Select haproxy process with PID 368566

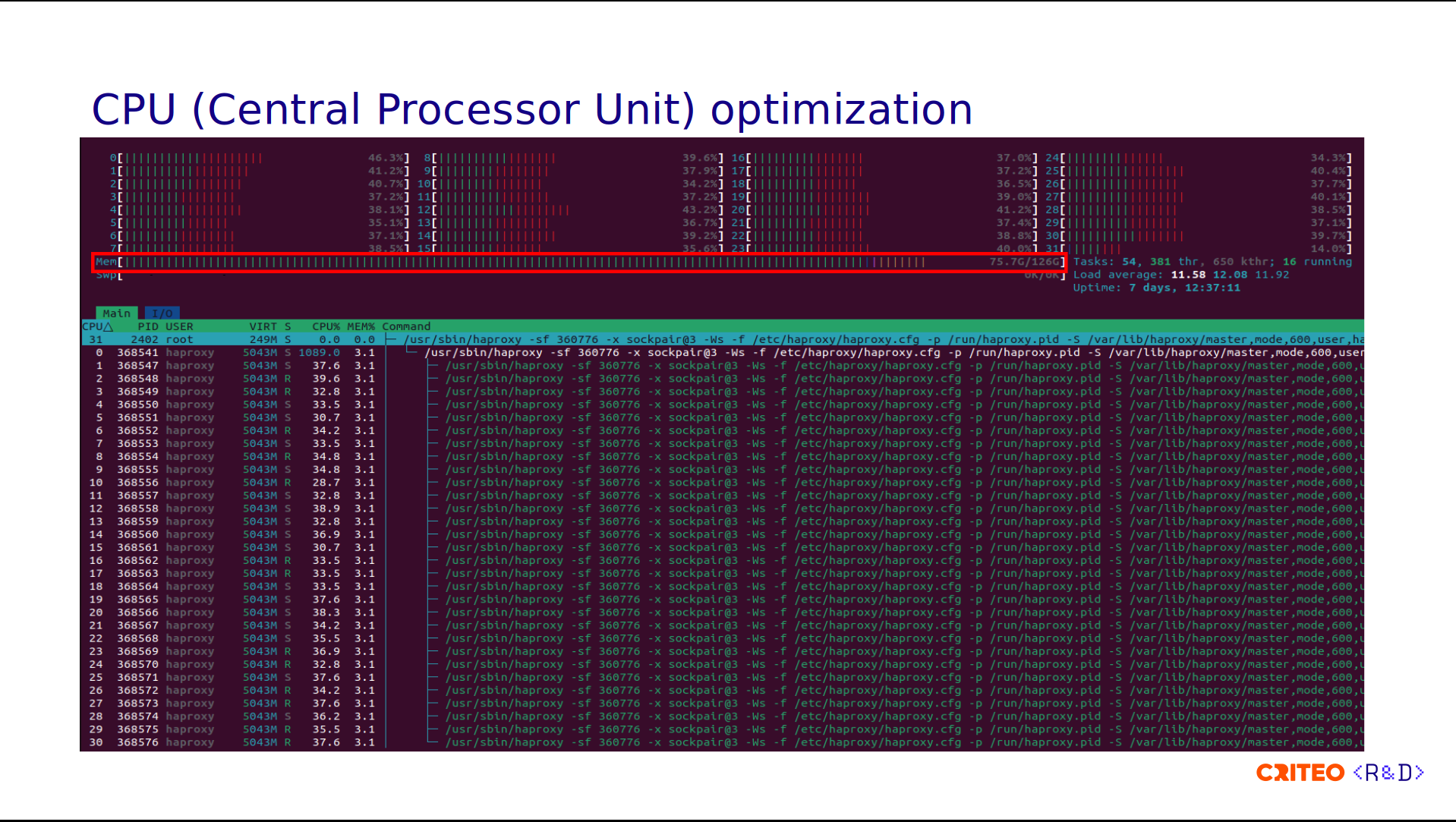[723, 613]
